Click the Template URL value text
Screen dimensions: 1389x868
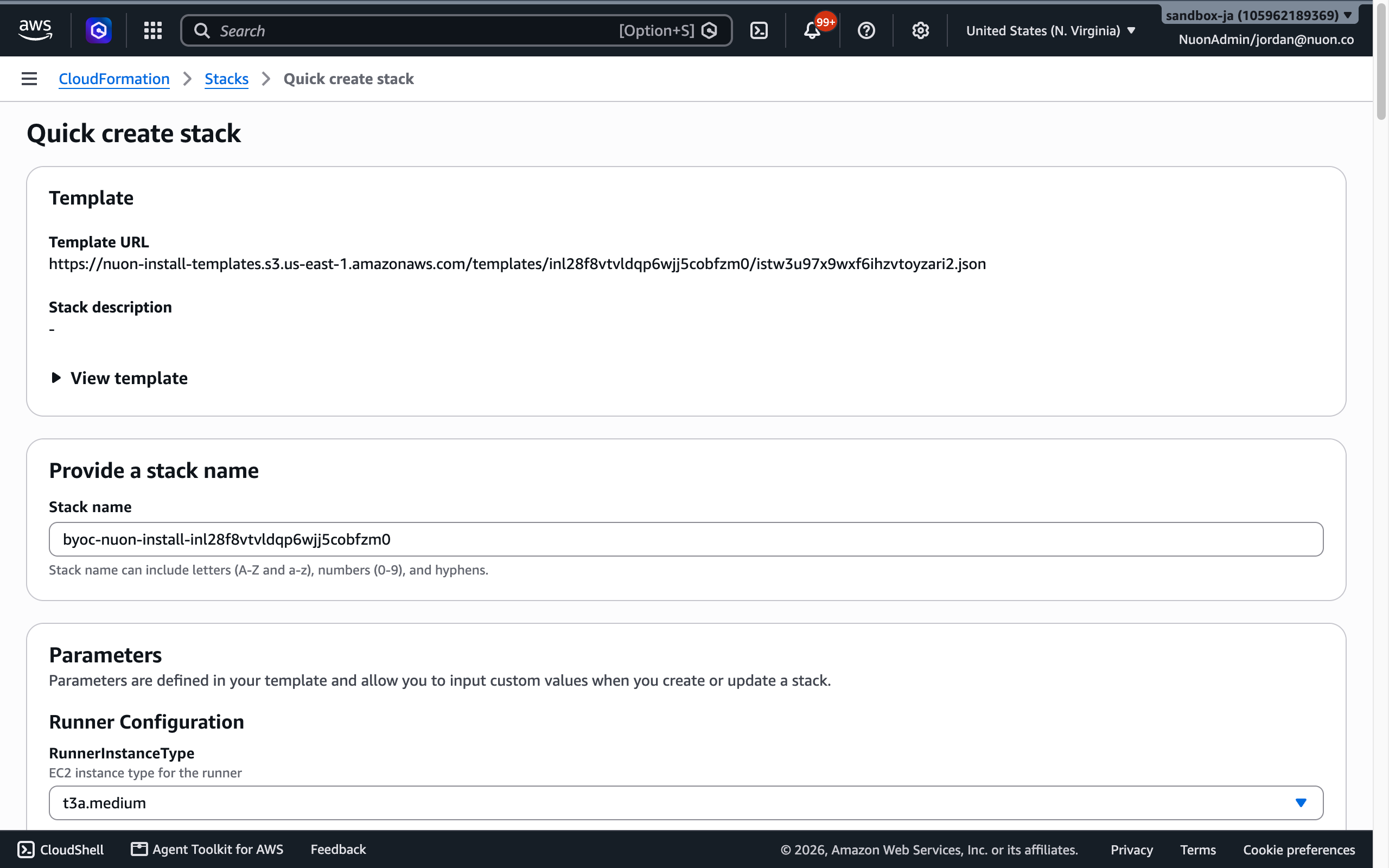point(517,264)
